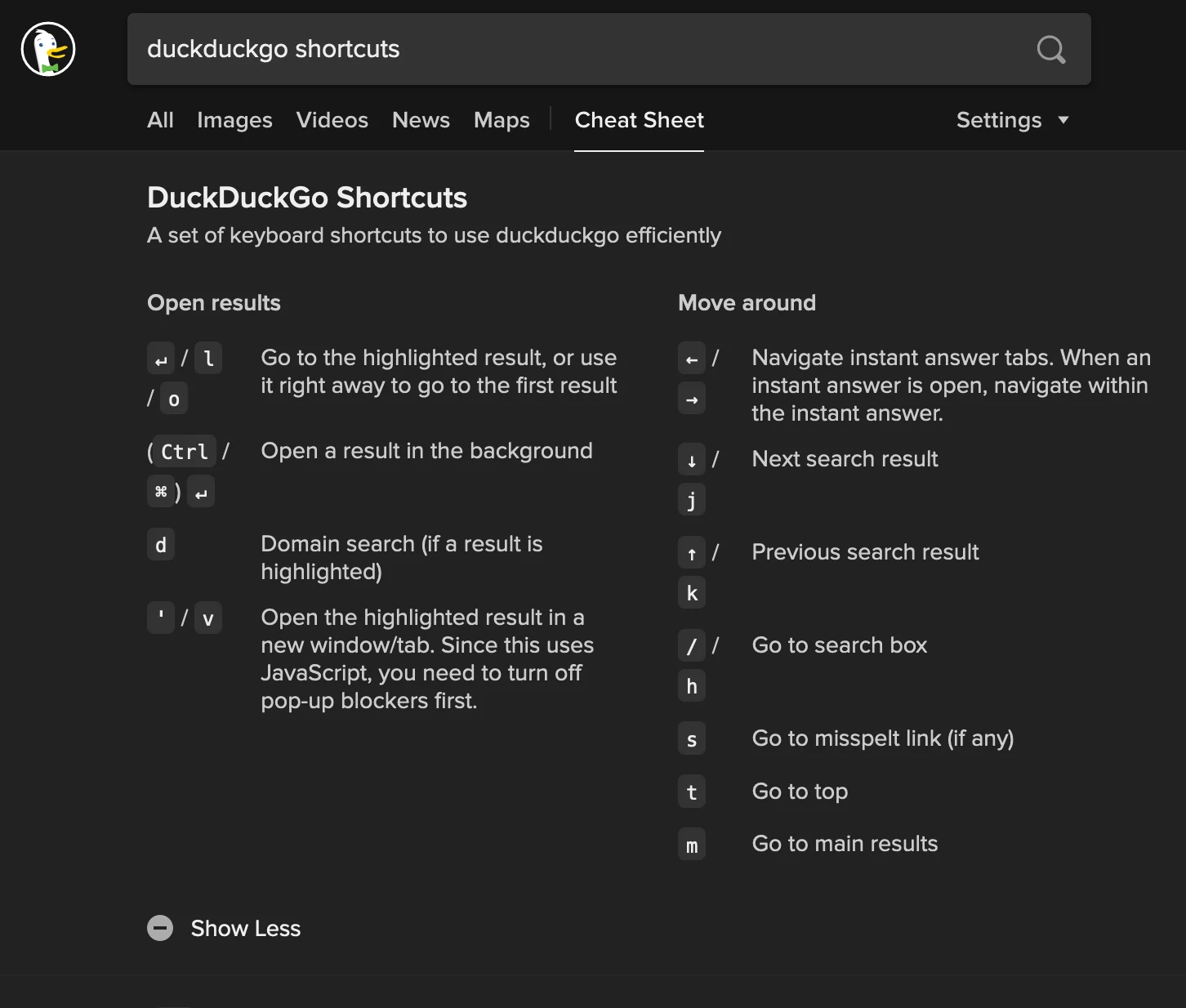This screenshot has height=1008, width=1186.
Task: Click inside the search input field
Action: coord(572,49)
